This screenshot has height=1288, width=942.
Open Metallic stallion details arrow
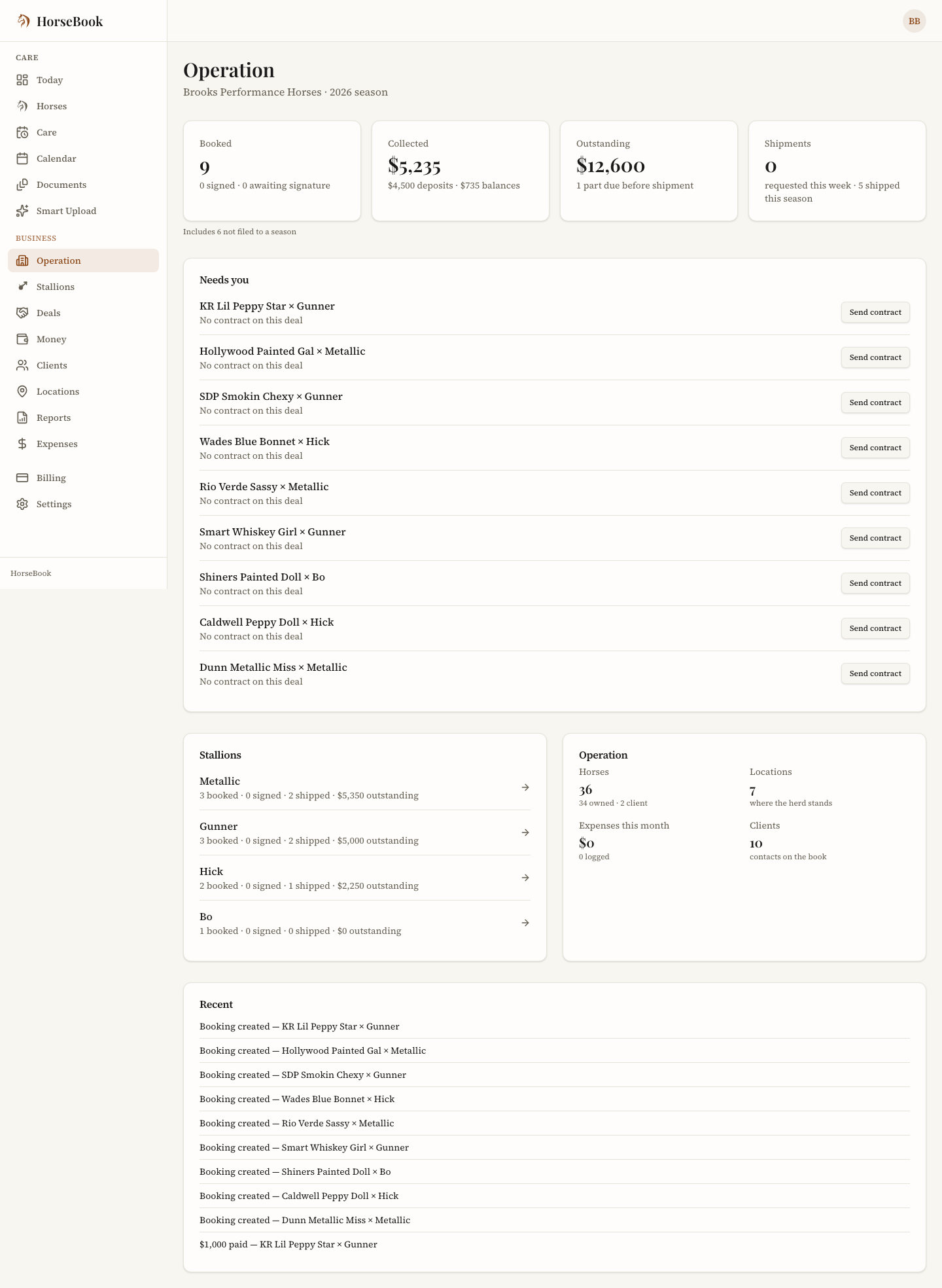pyautogui.click(x=525, y=787)
